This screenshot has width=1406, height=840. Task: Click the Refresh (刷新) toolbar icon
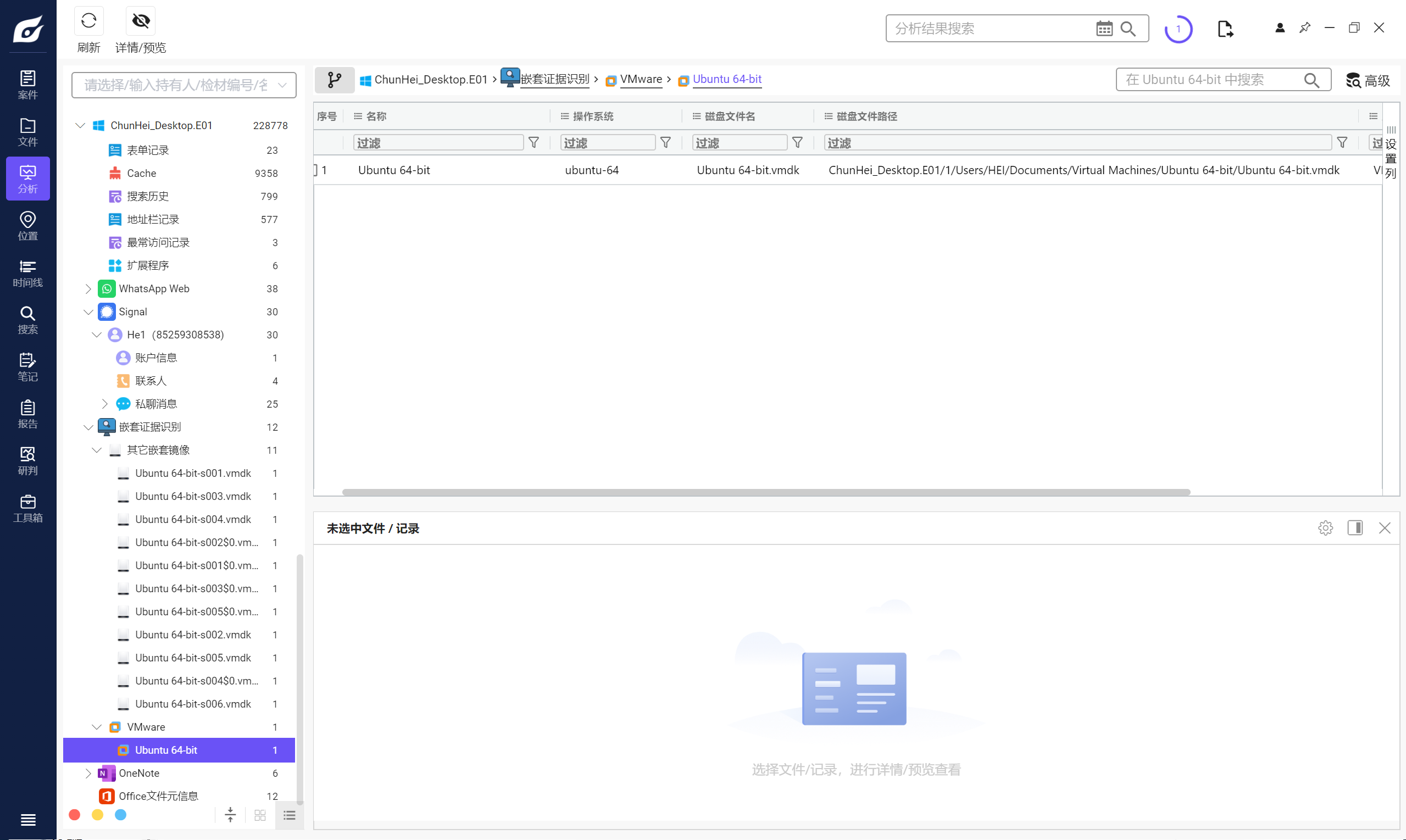(88, 21)
